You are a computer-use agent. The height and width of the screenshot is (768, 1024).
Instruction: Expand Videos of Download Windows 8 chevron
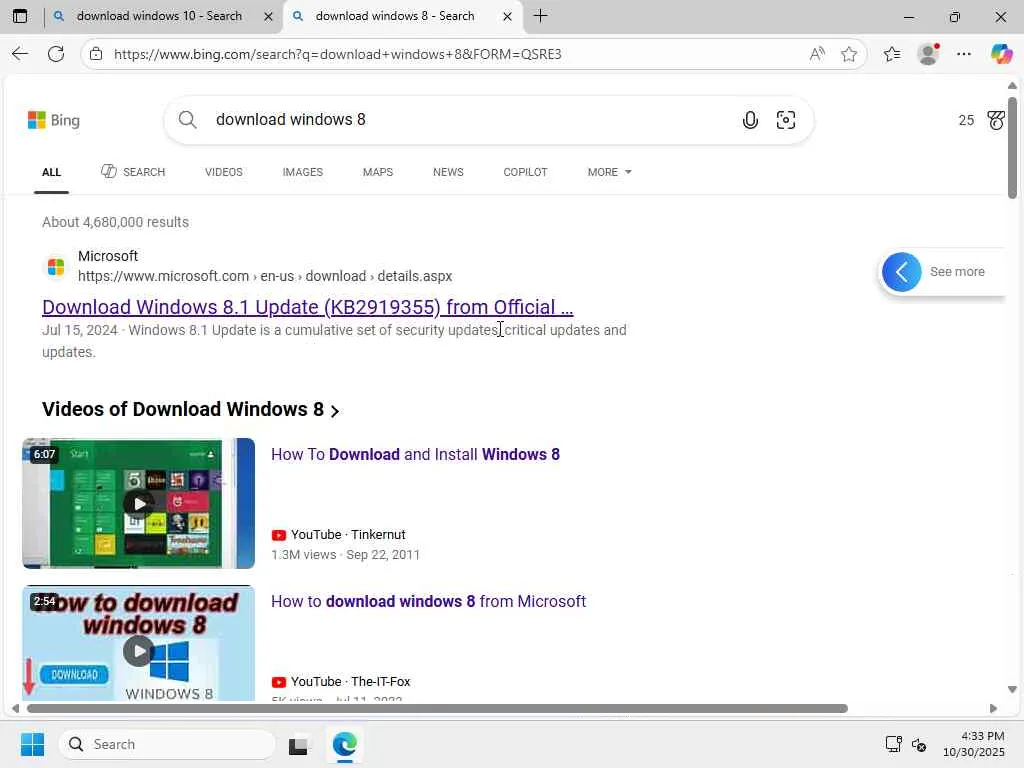click(335, 411)
